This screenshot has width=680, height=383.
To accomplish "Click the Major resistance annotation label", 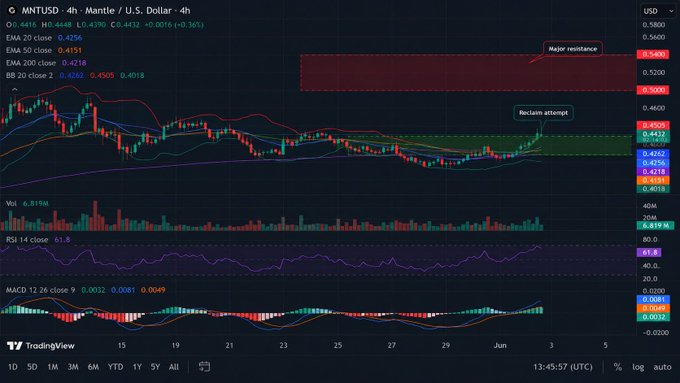I will (x=572, y=49).
